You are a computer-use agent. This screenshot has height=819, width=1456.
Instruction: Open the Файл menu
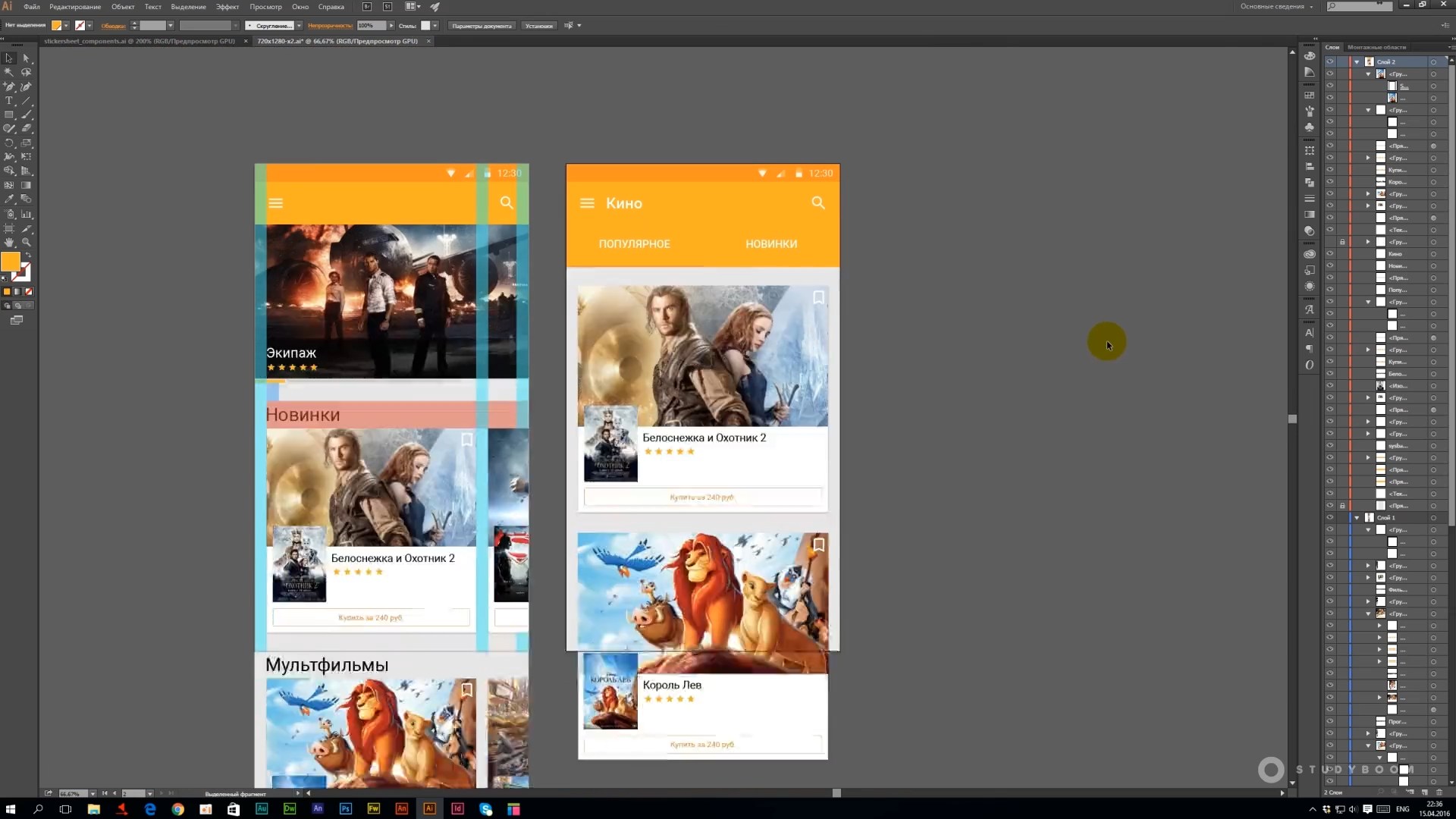32,7
